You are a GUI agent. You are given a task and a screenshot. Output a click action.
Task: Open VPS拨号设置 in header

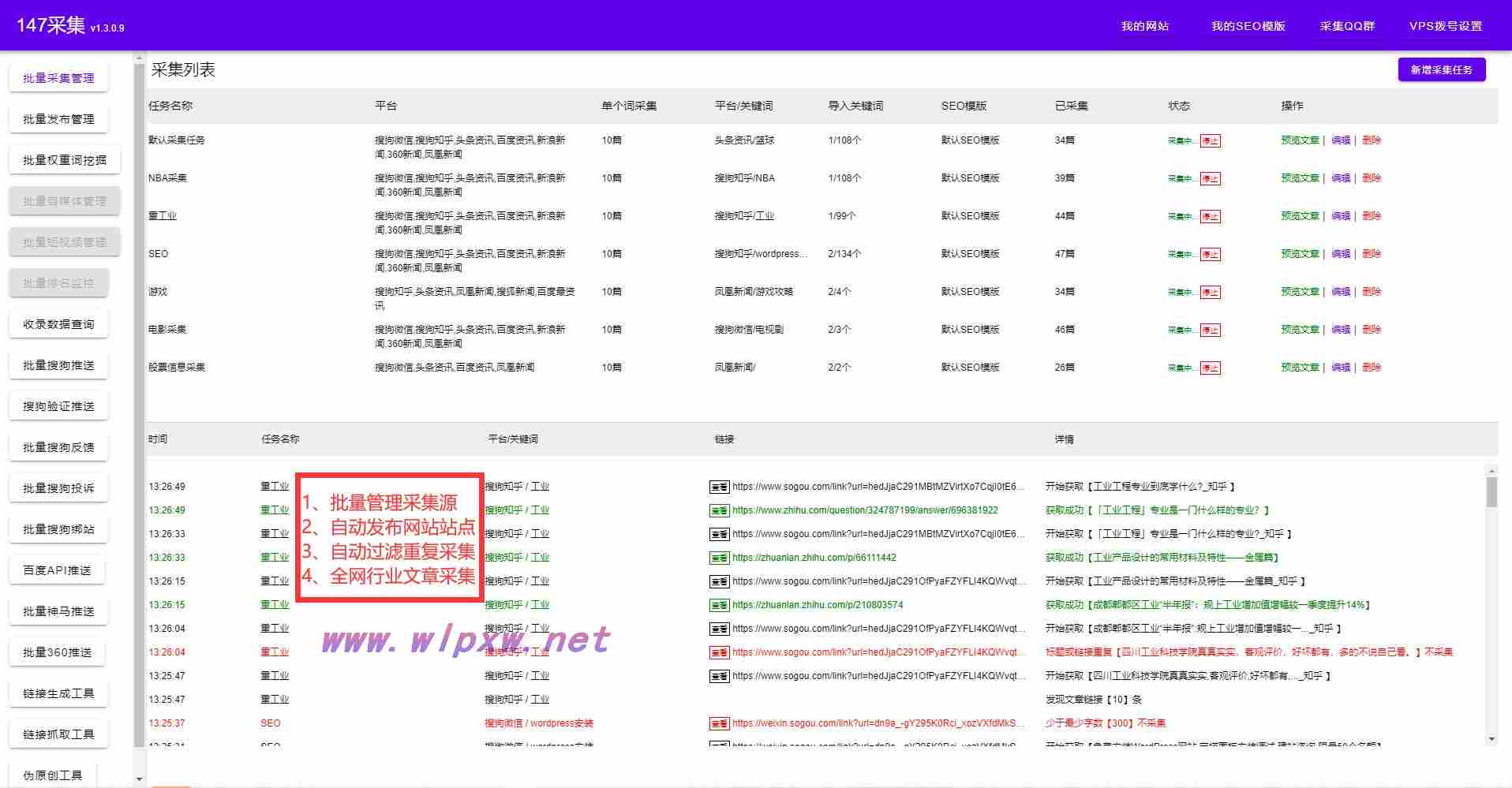(x=1446, y=26)
